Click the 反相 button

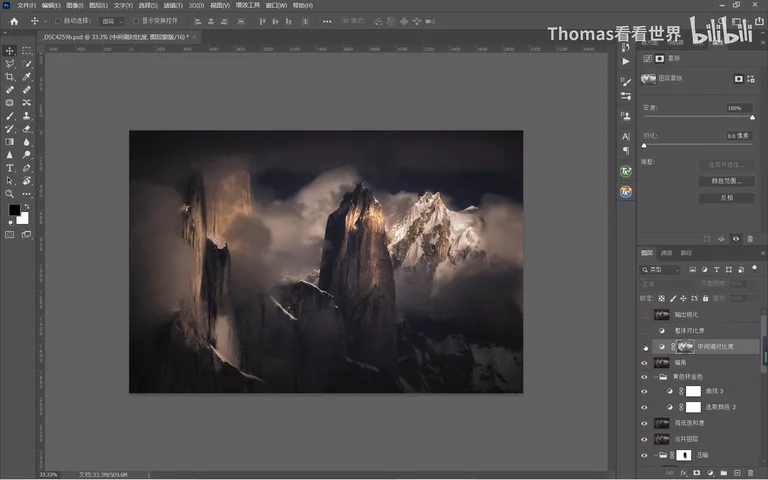coord(726,198)
